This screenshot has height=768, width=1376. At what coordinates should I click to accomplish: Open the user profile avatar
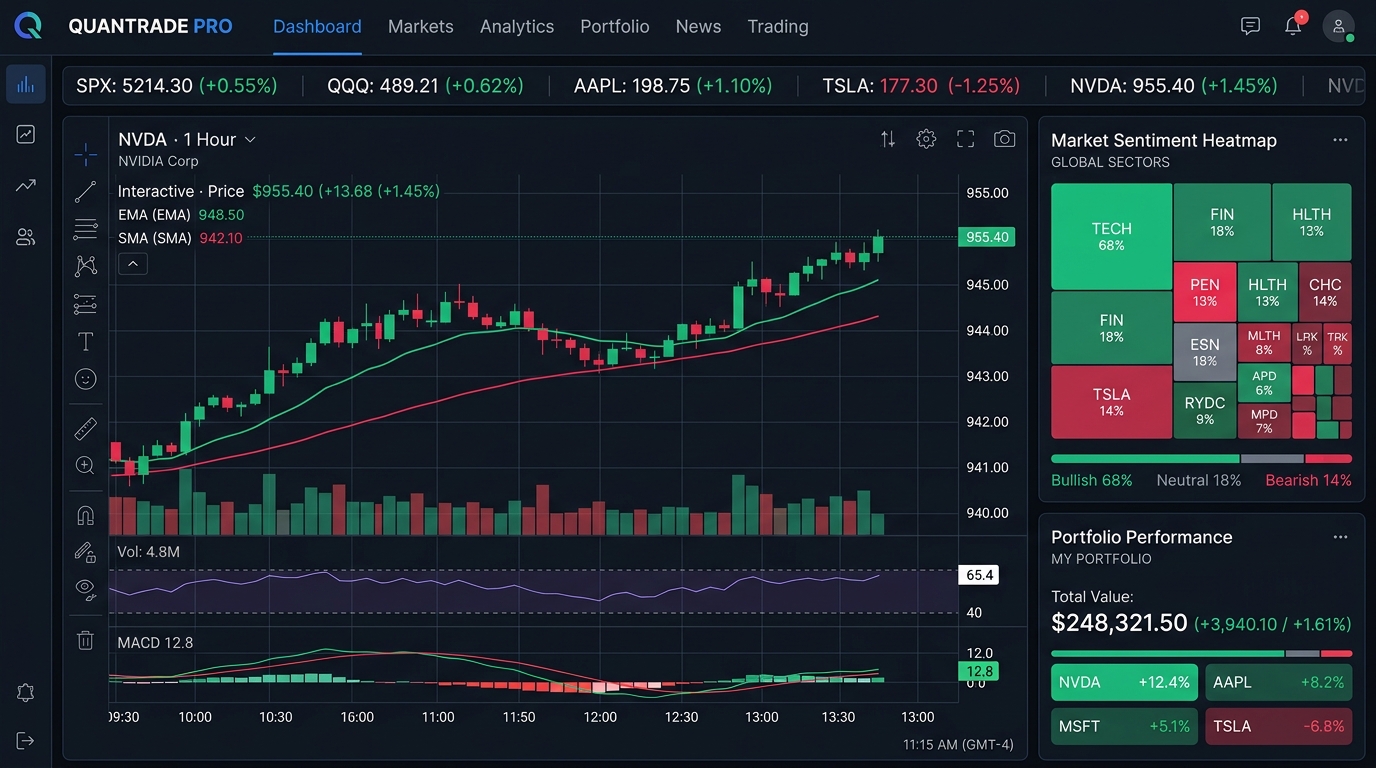click(x=1338, y=26)
